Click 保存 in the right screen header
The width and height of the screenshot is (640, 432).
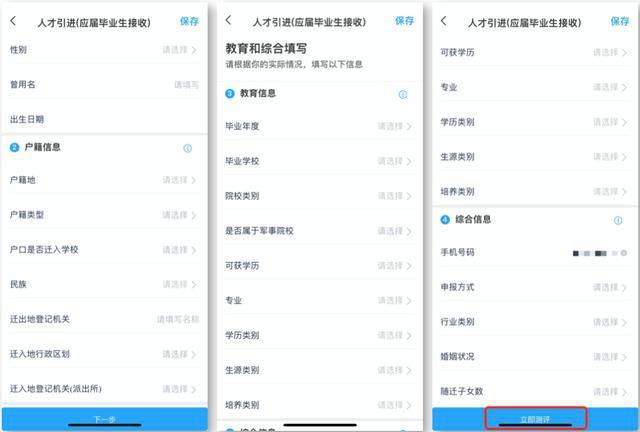coord(620,21)
